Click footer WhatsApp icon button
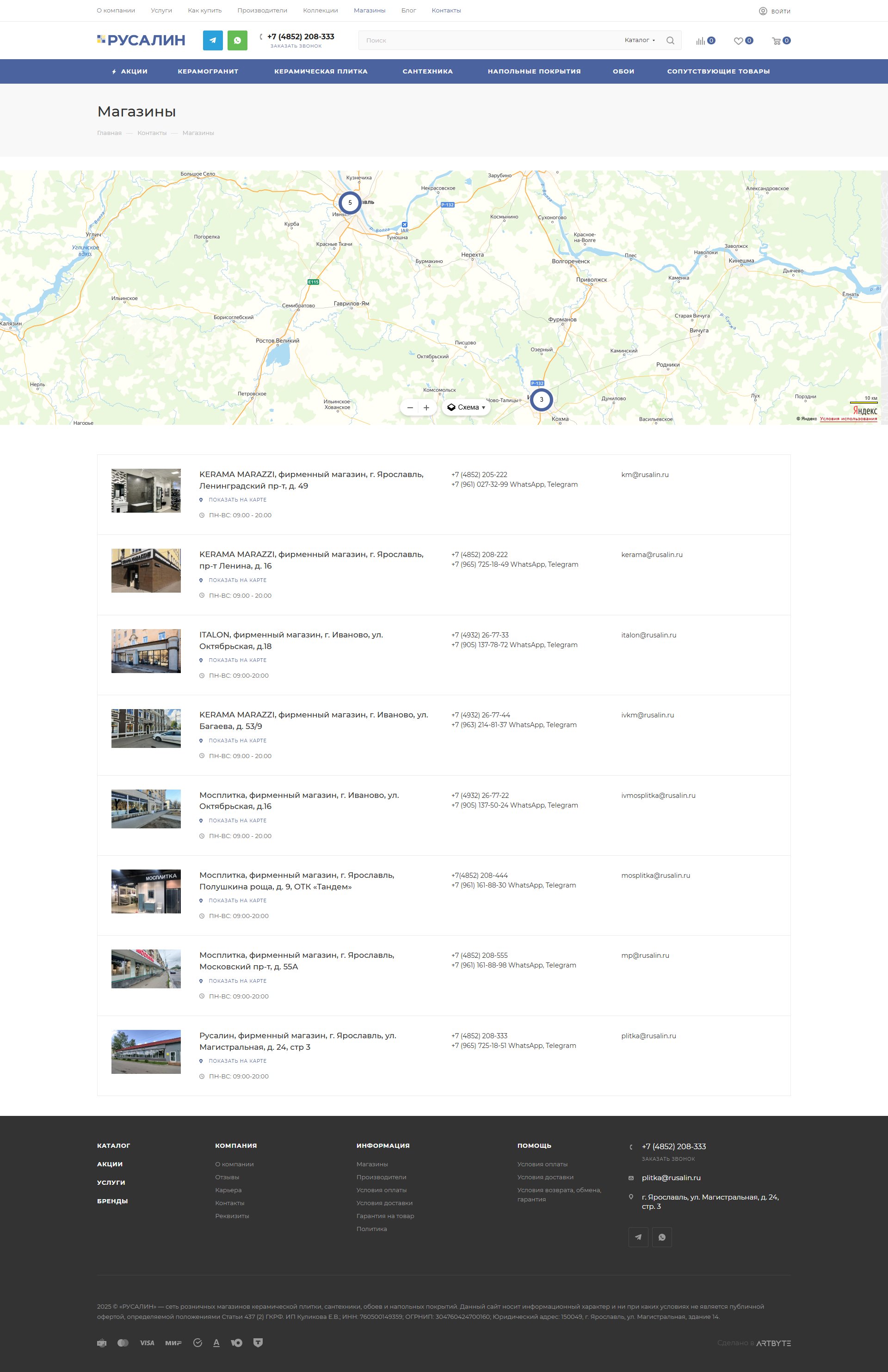The image size is (888, 1372). 661,1237
